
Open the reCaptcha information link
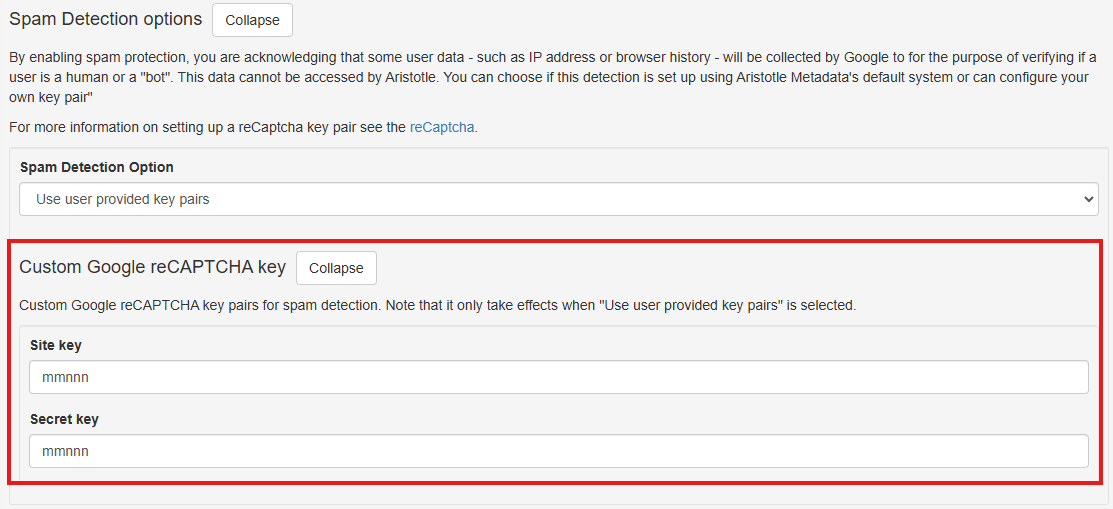(442, 127)
